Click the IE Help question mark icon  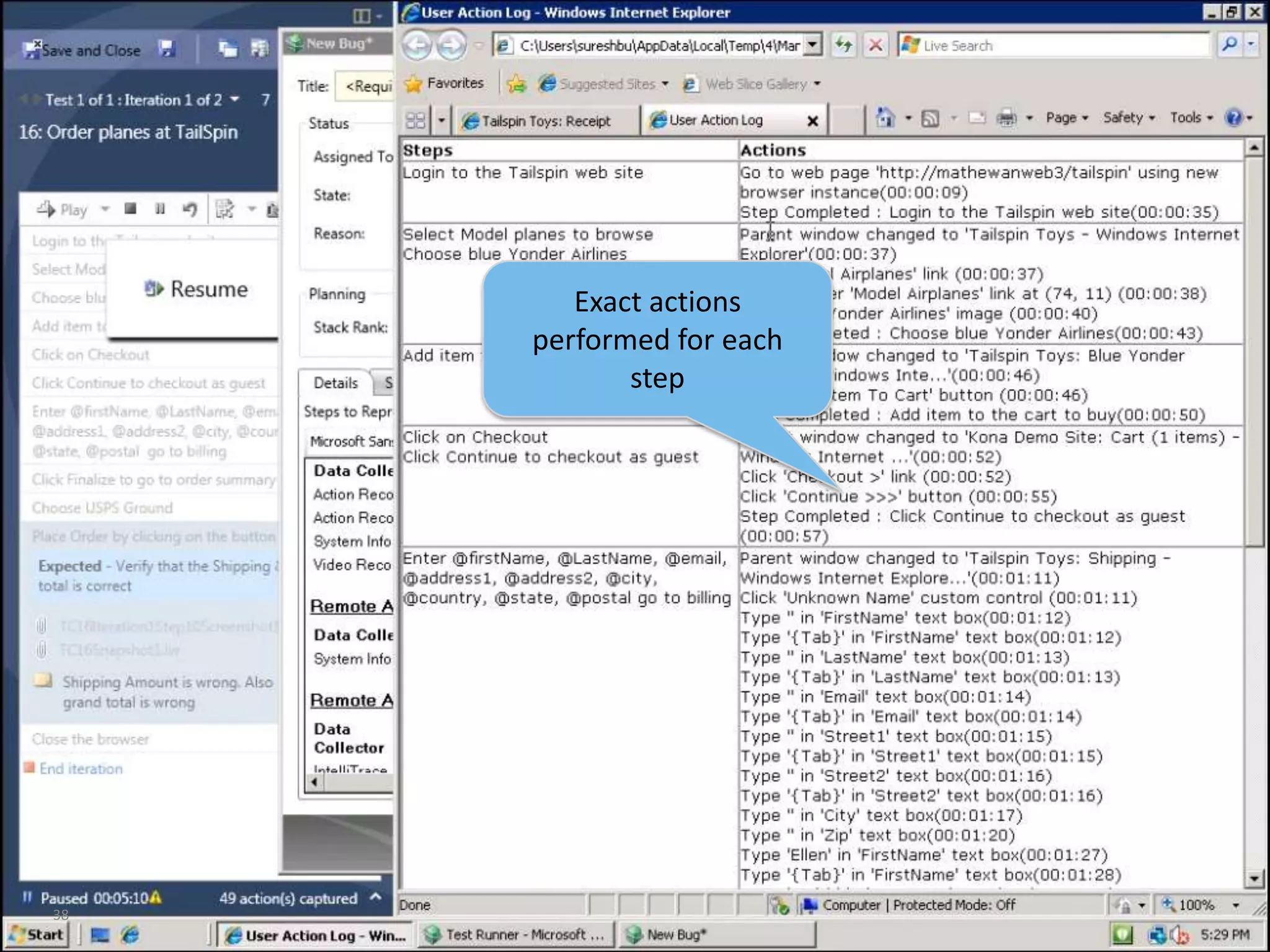(1233, 117)
